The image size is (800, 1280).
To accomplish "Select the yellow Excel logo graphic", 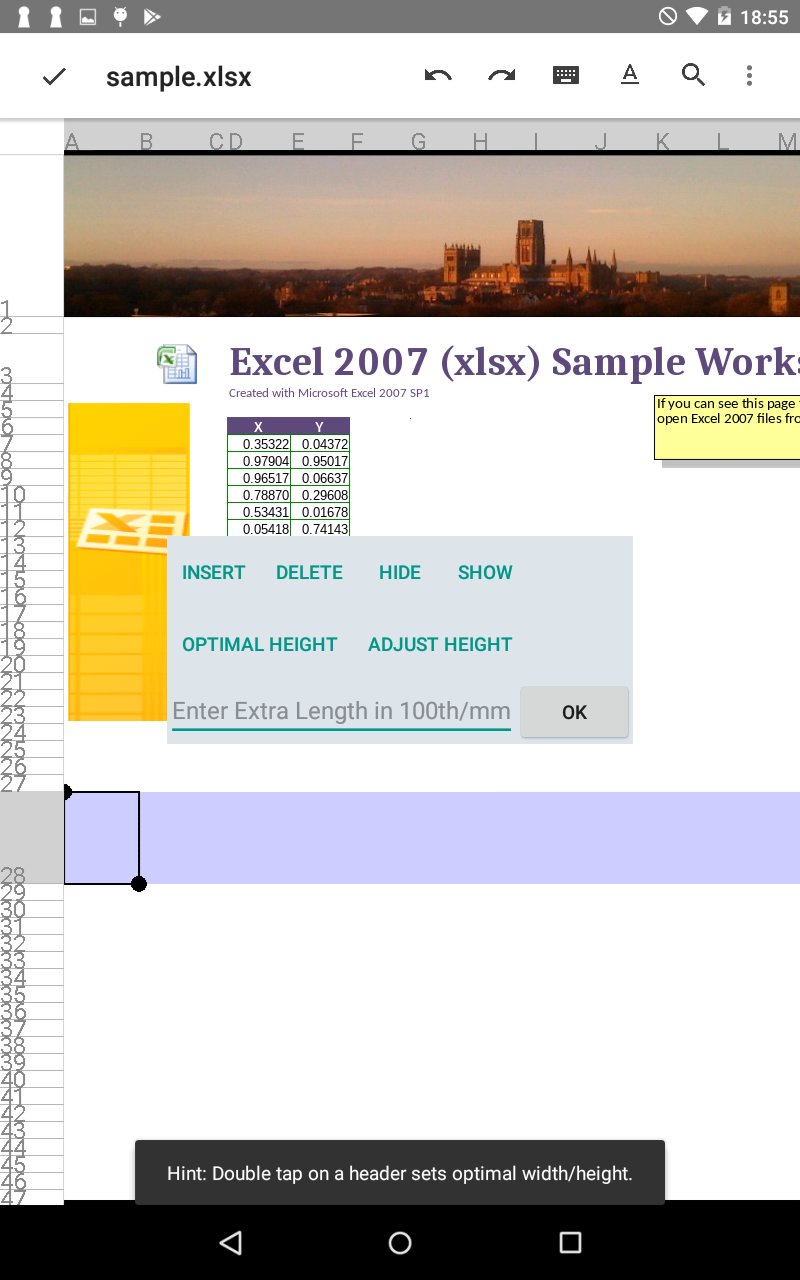I will tap(128, 562).
